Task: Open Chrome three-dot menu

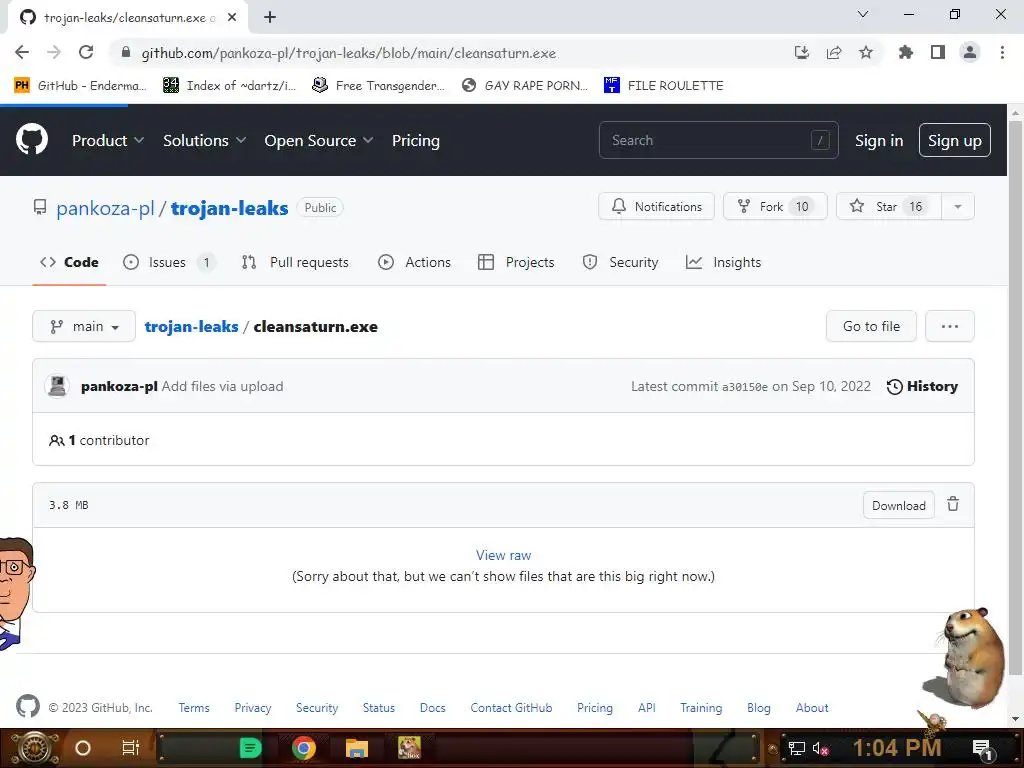Action: point(1002,52)
